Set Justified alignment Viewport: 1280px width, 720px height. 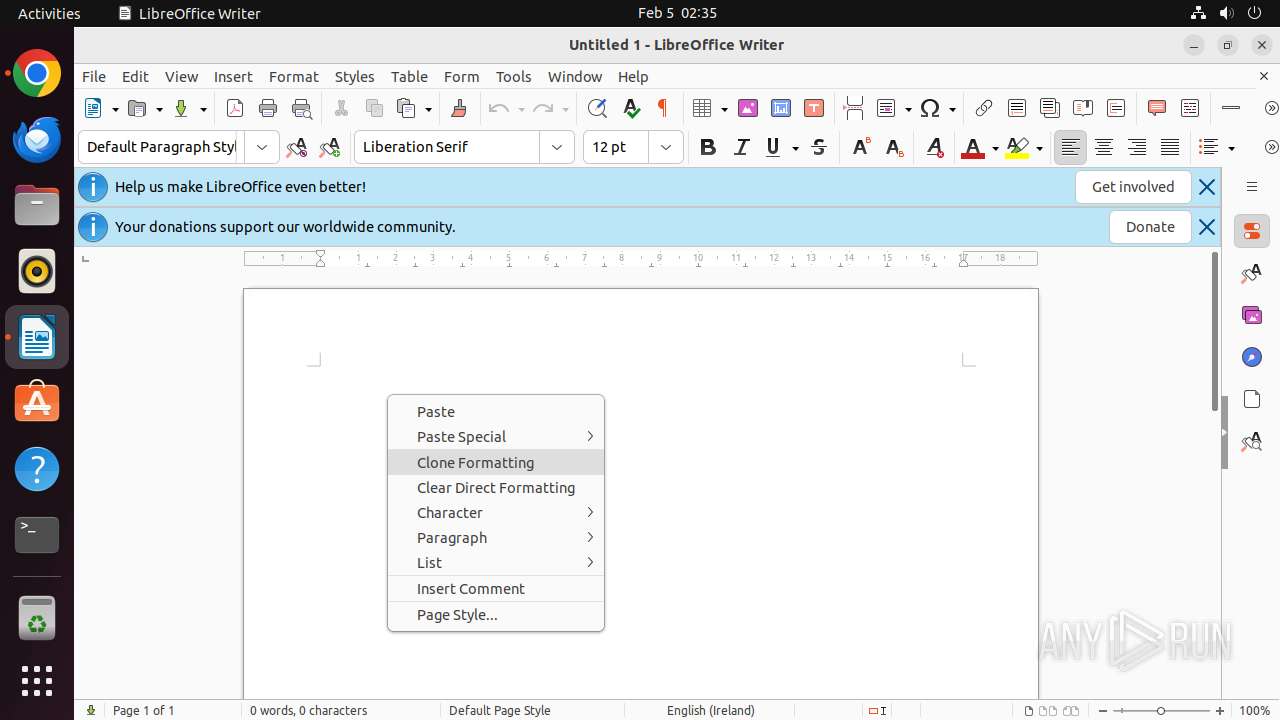click(1170, 147)
